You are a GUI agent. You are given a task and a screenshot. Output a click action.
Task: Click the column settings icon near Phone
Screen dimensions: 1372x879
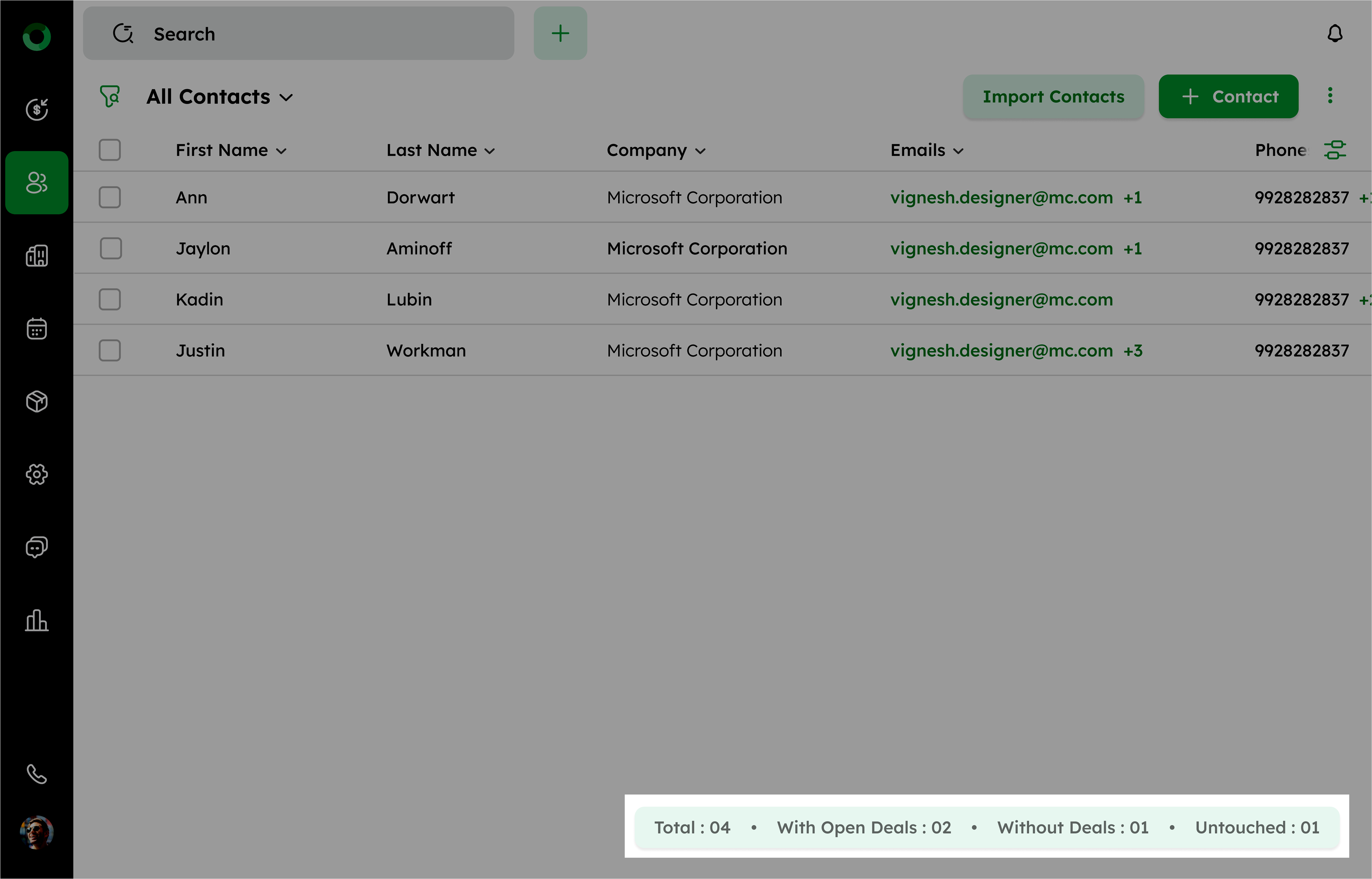coord(1334,150)
